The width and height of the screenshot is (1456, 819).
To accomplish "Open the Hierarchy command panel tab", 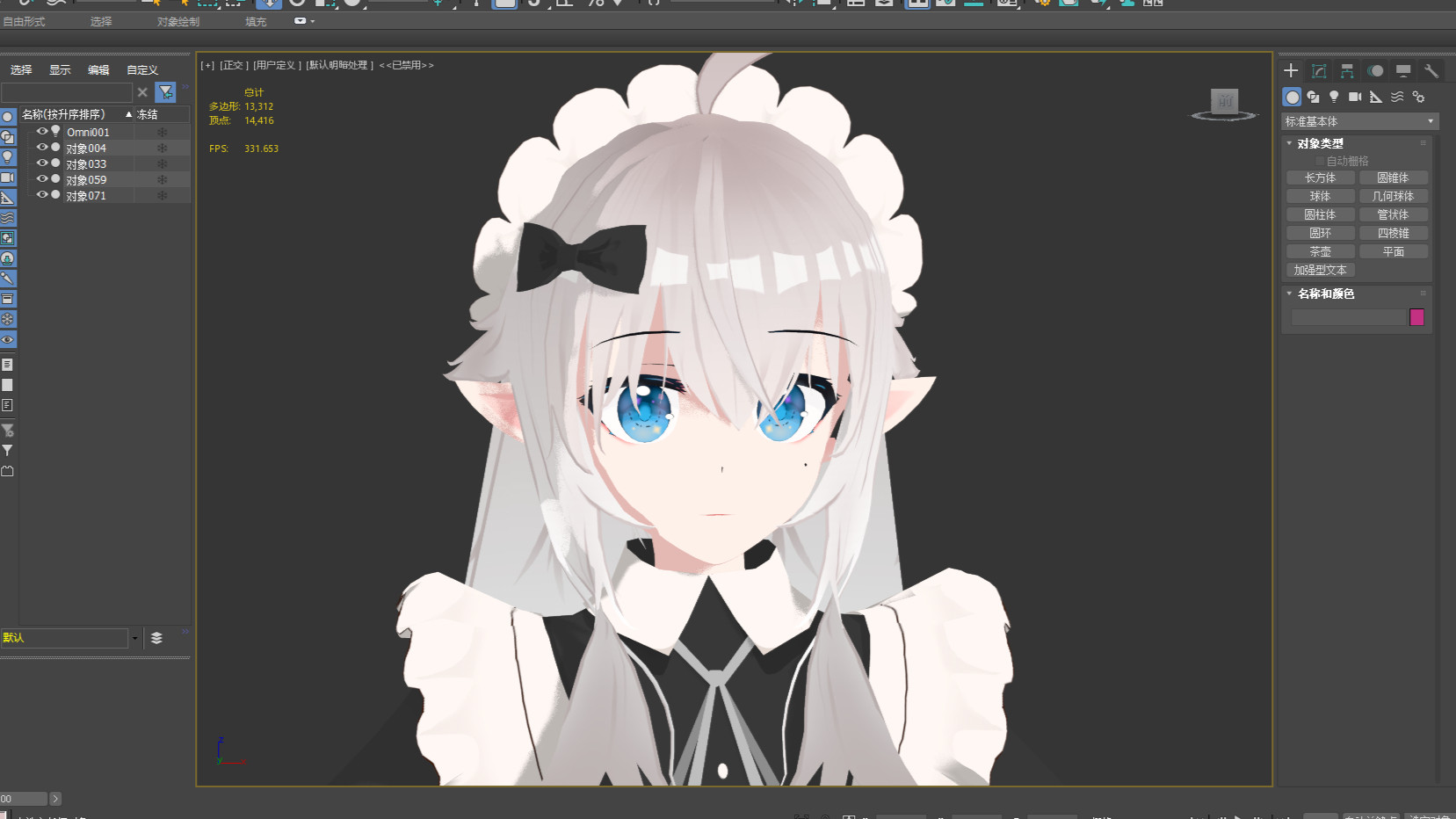I will [1347, 71].
